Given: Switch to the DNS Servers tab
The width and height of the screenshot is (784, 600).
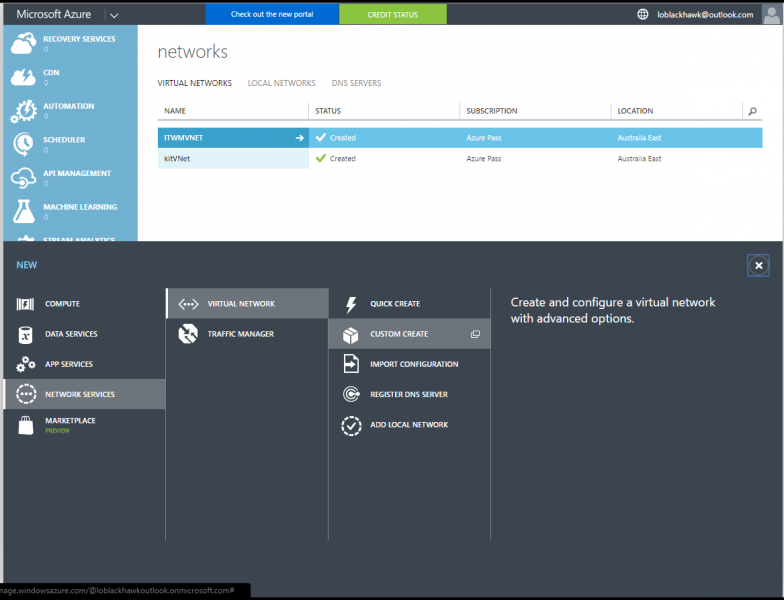Looking at the screenshot, I should click(356, 83).
